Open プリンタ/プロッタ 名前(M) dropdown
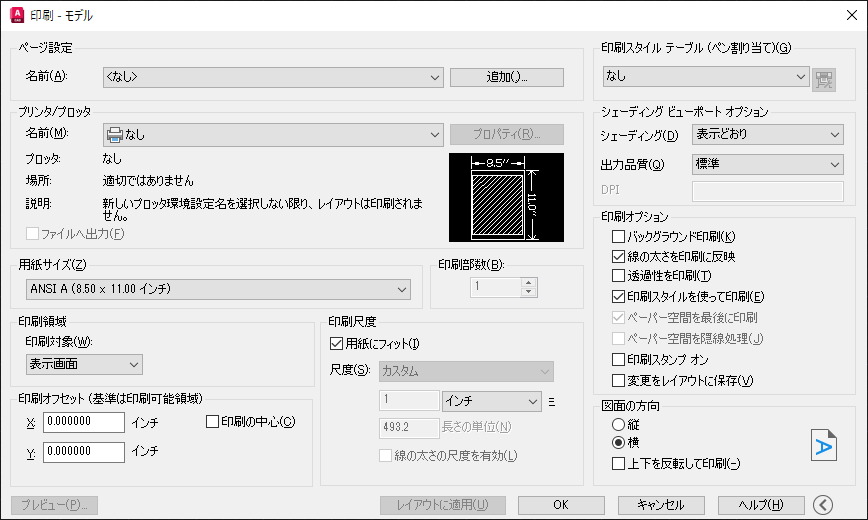The height and width of the screenshot is (520, 868). point(273,135)
